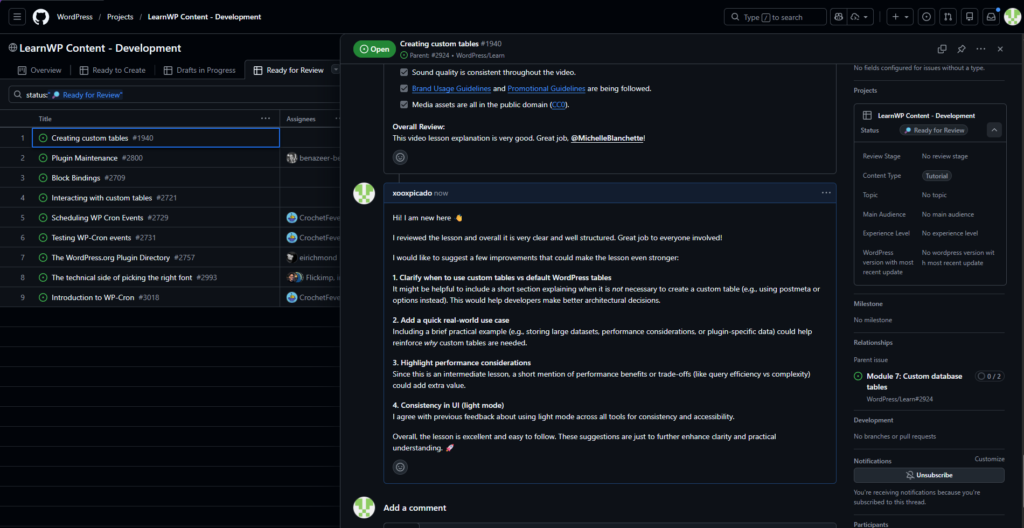Open the user avatar menu in header
The image size is (1024, 528).
coord(1012,17)
